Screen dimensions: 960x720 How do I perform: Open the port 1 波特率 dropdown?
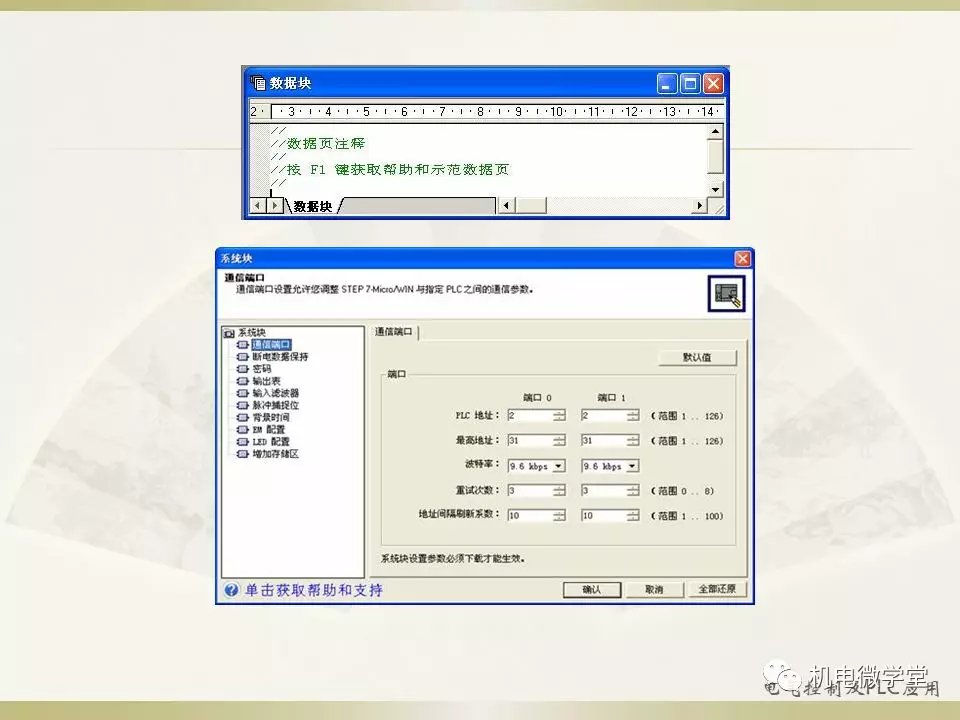632,466
